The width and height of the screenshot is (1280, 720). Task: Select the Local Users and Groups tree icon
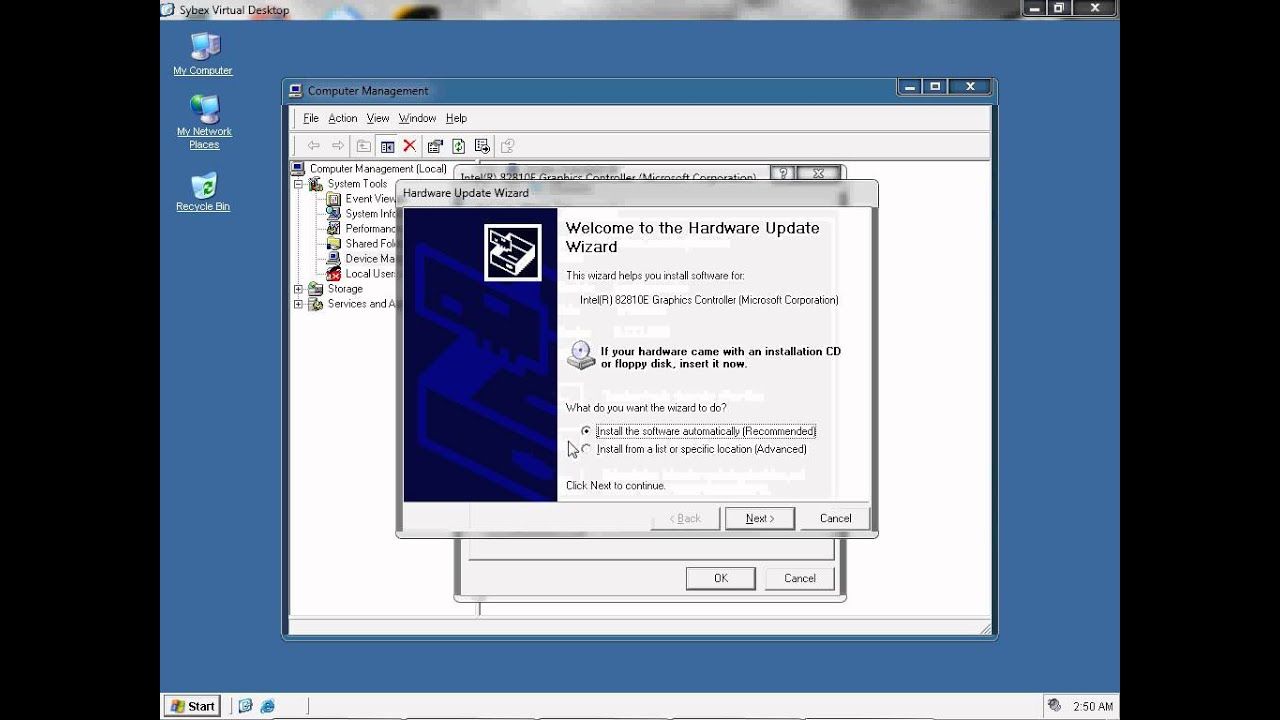coord(334,274)
